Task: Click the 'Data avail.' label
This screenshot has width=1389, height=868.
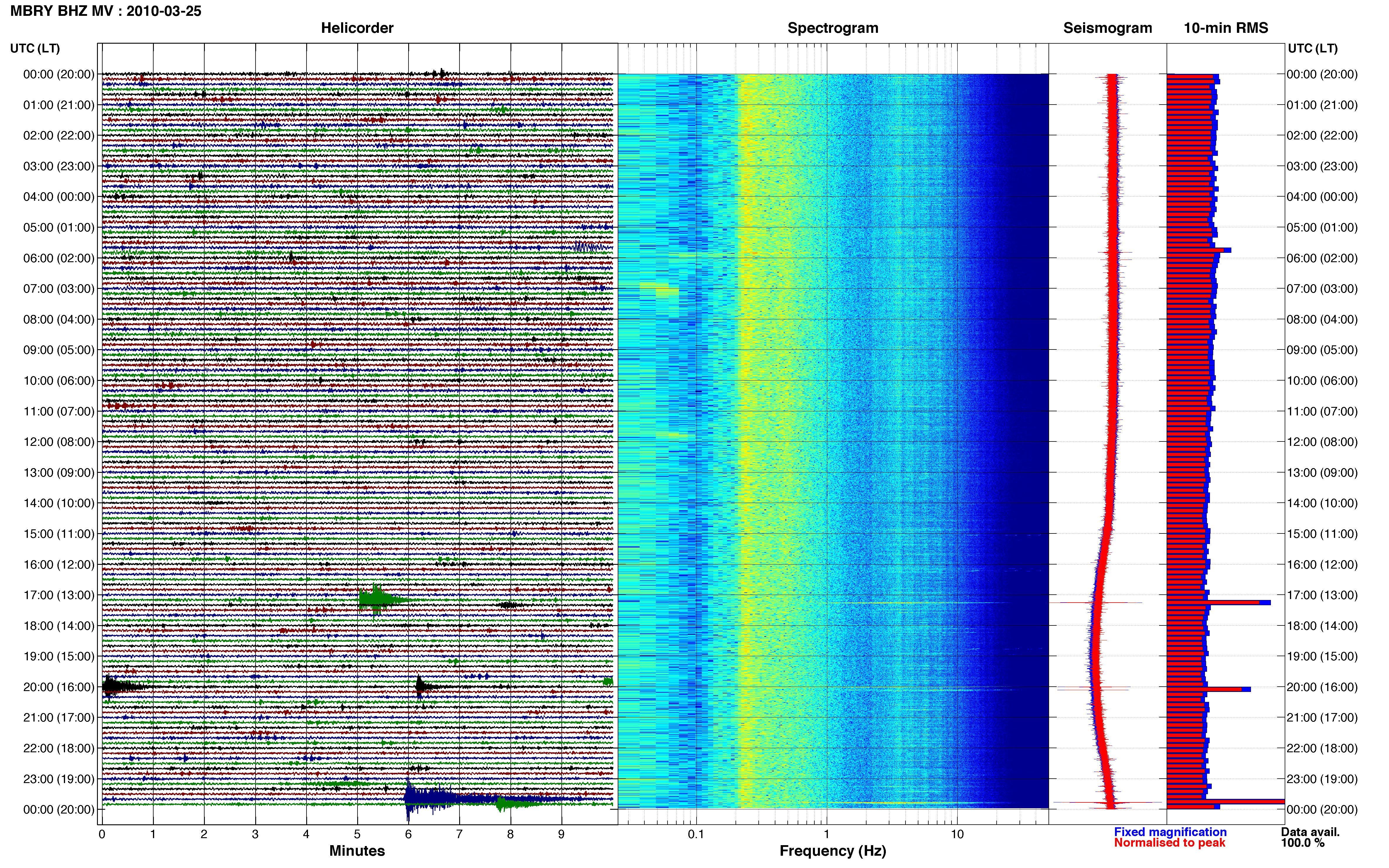Action: (x=1310, y=832)
